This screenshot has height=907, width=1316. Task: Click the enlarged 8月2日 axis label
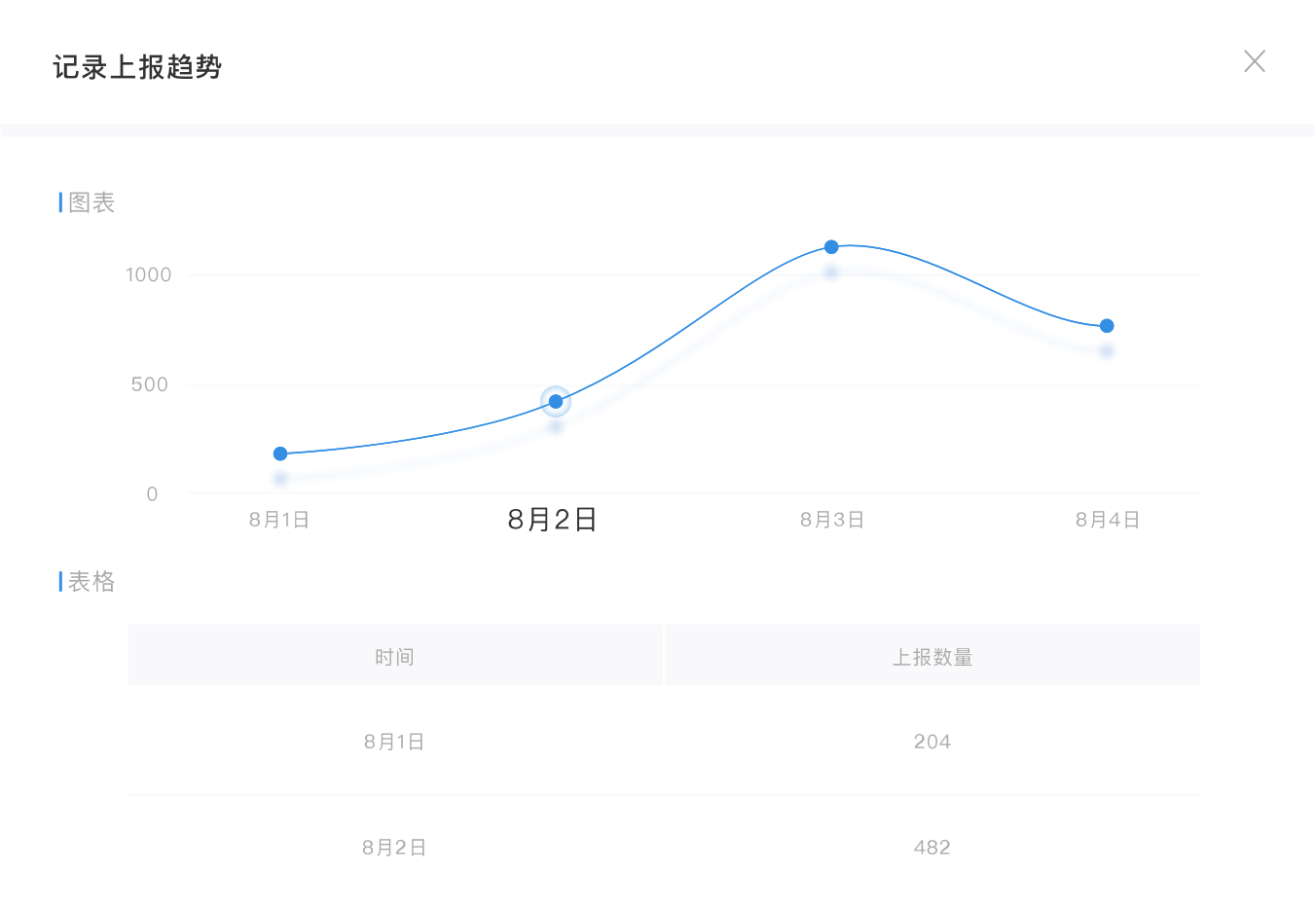552,520
